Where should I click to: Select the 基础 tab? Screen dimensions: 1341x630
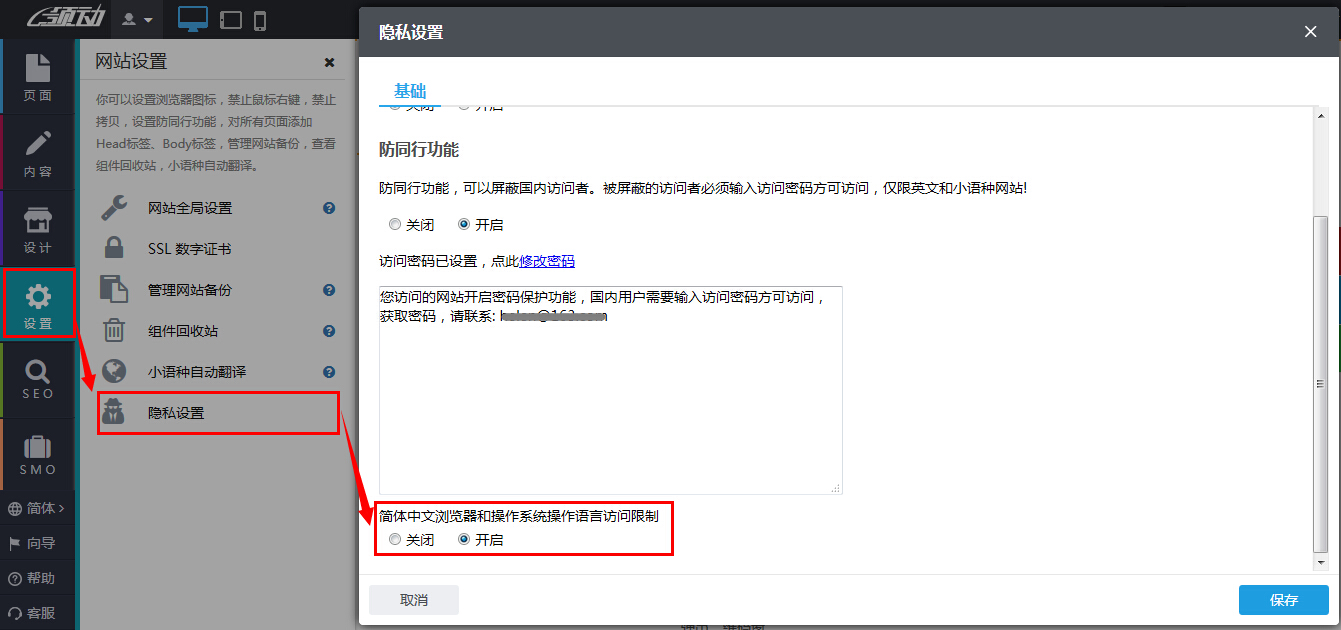[410, 91]
